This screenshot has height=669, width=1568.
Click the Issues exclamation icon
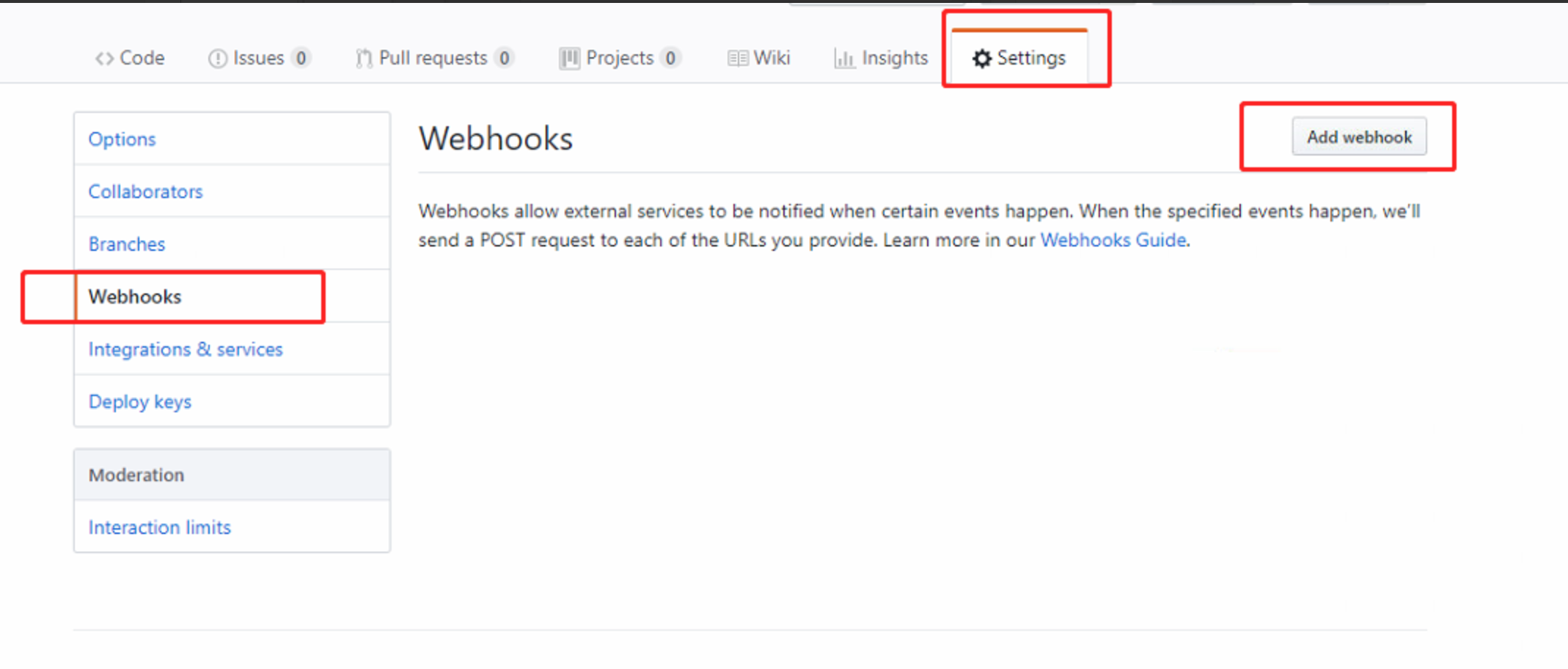pos(217,59)
